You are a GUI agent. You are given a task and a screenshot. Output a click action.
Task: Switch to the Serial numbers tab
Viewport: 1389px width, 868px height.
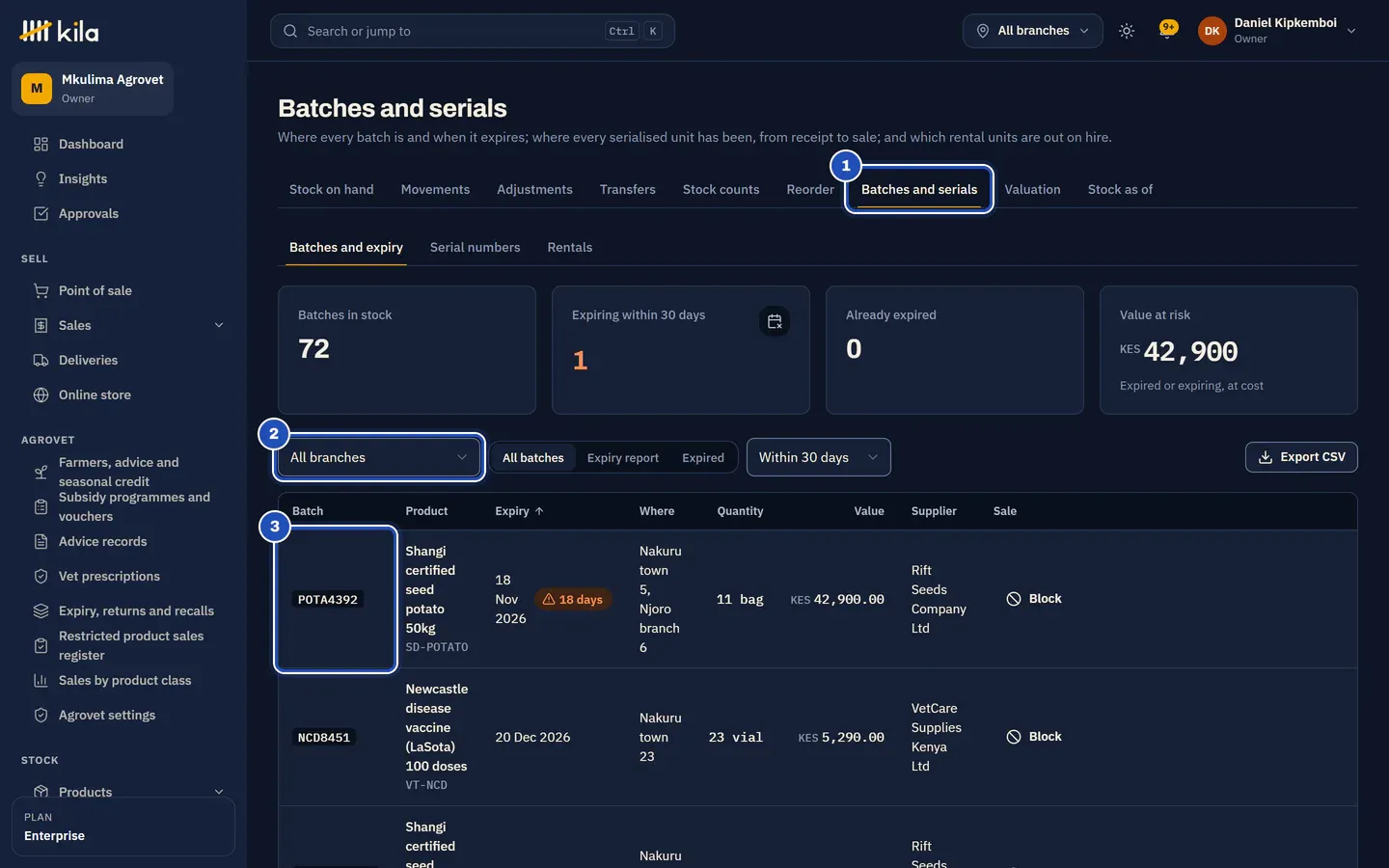pyautogui.click(x=475, y=248)
